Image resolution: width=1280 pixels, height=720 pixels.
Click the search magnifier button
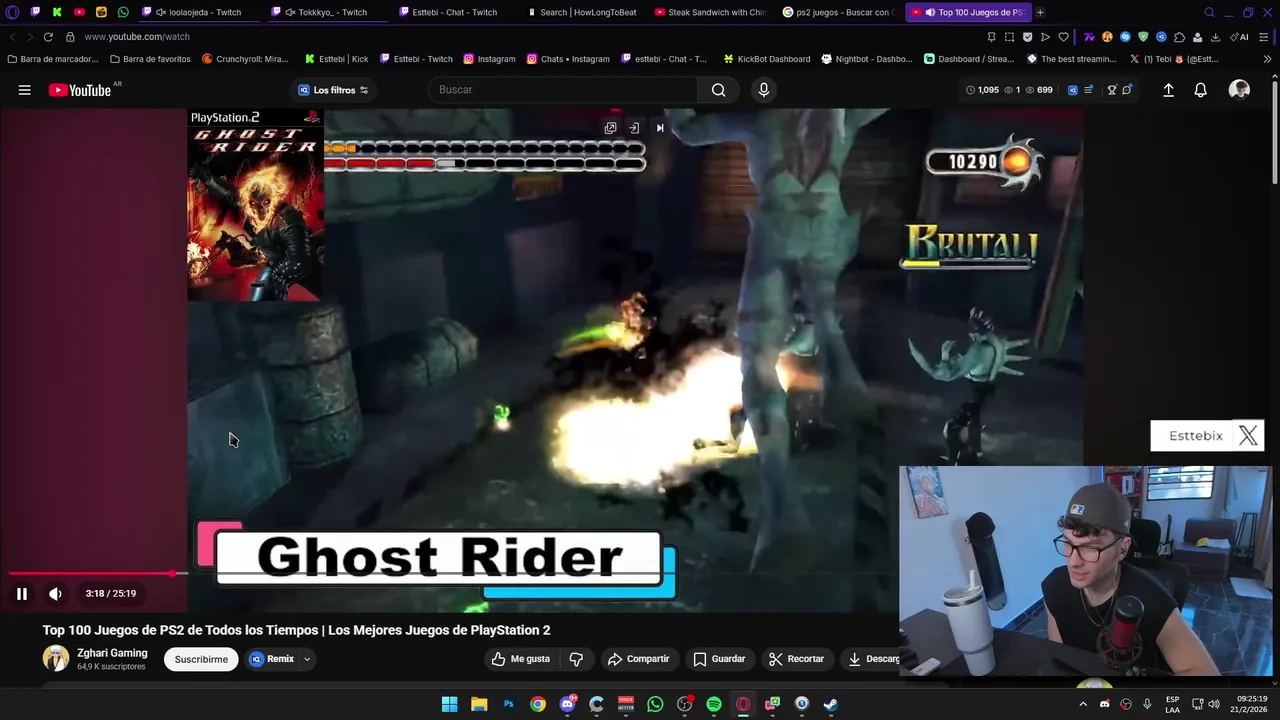point(718,90)
